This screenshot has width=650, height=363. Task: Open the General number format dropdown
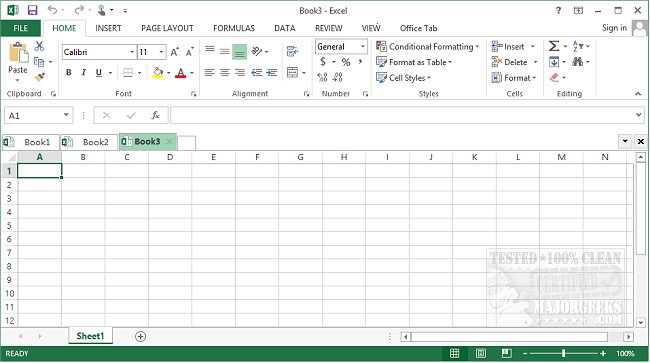pyautogui.click(x=362, y=46)
